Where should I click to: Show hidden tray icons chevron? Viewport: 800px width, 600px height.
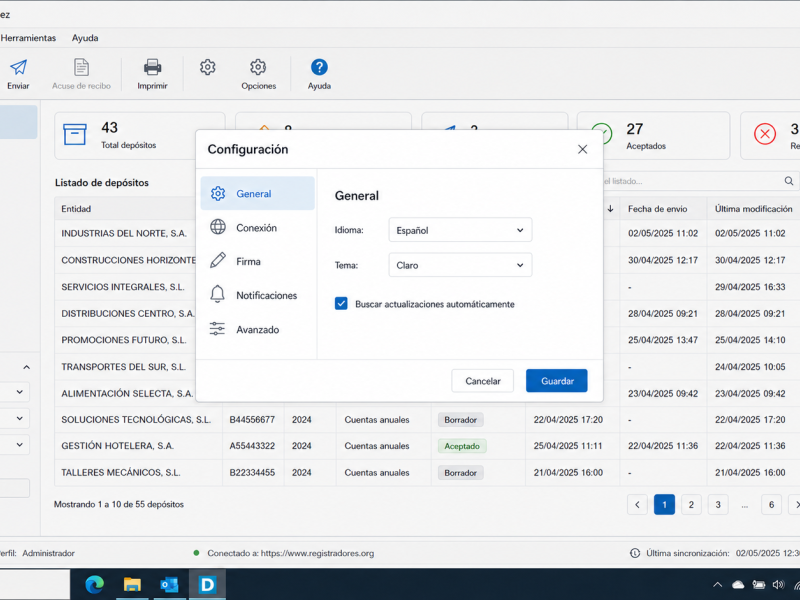coord(717,585)
